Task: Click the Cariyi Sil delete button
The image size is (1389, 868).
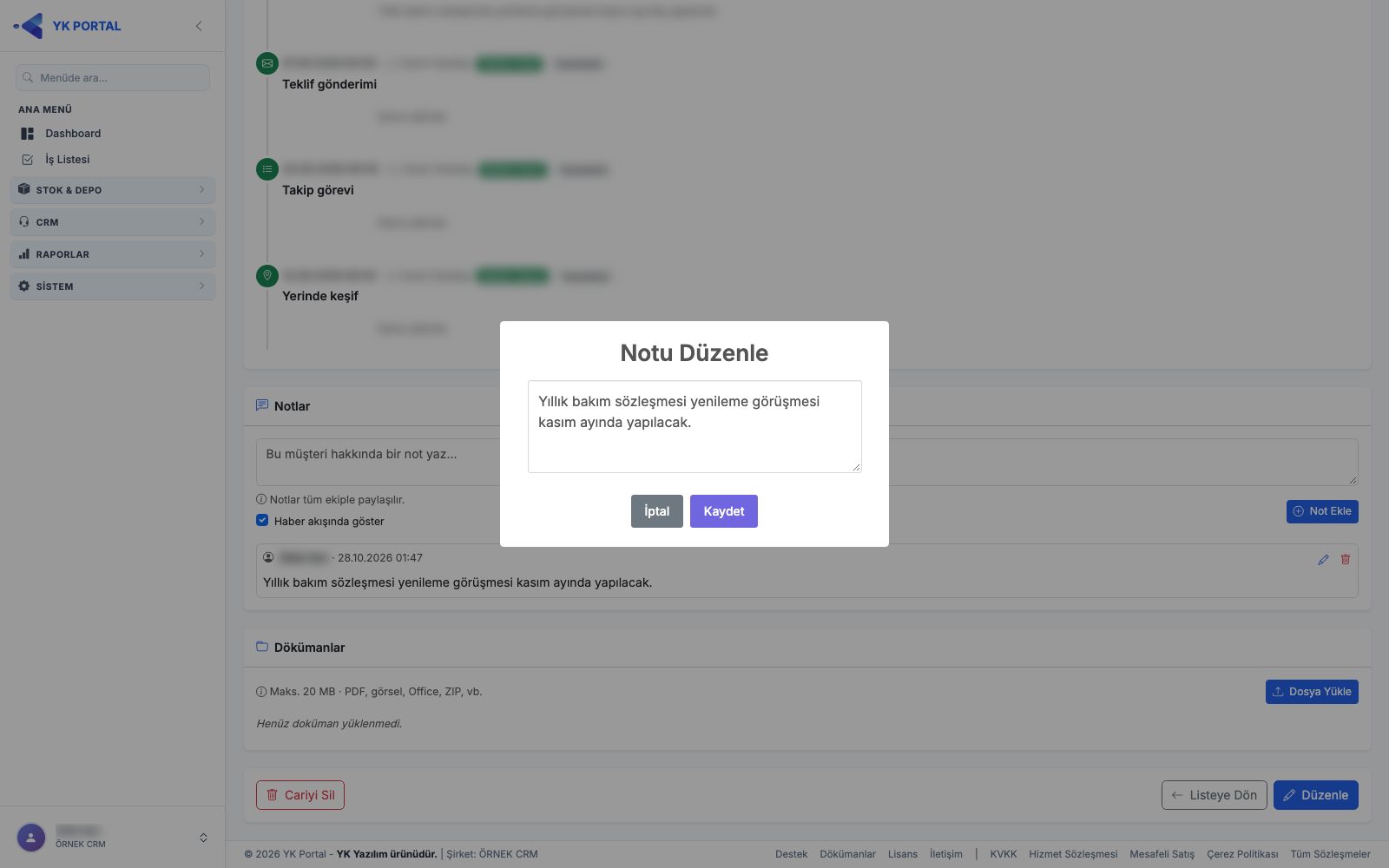Action: pyautogui.click(x=300, y=795)
